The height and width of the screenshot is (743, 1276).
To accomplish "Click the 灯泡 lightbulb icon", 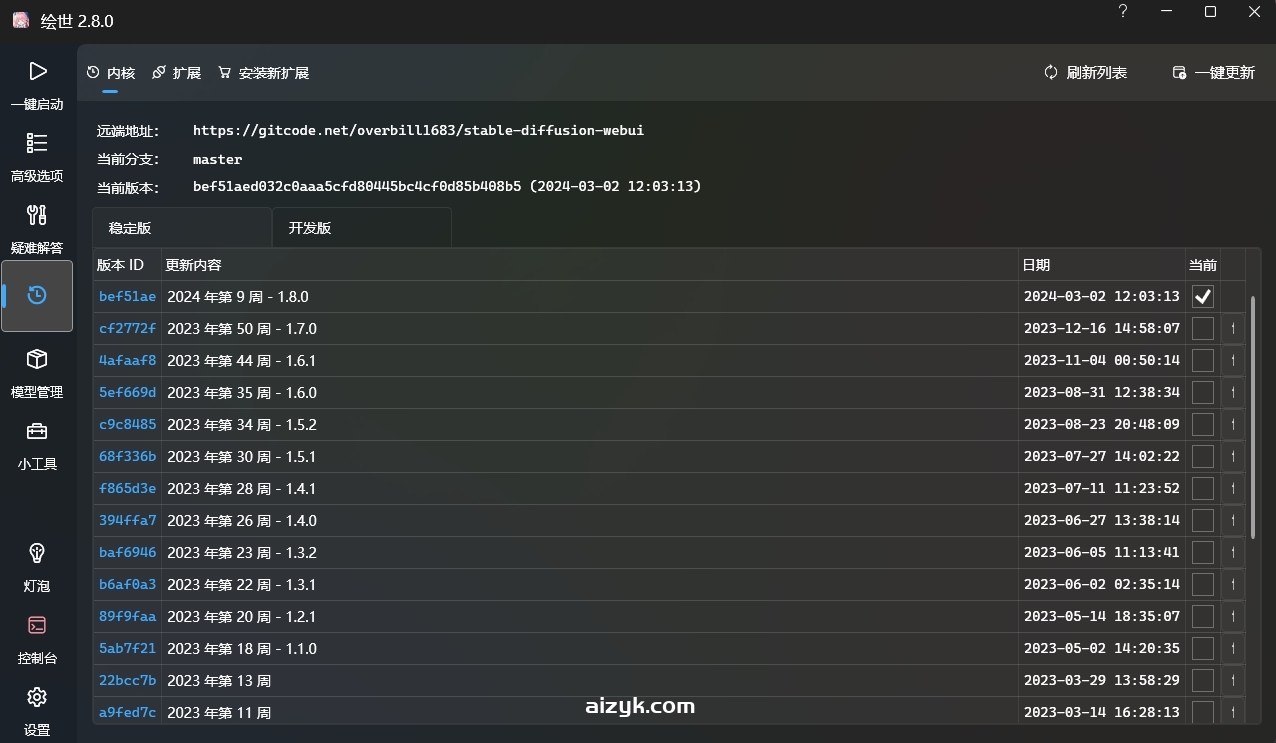I will point(37,554).
